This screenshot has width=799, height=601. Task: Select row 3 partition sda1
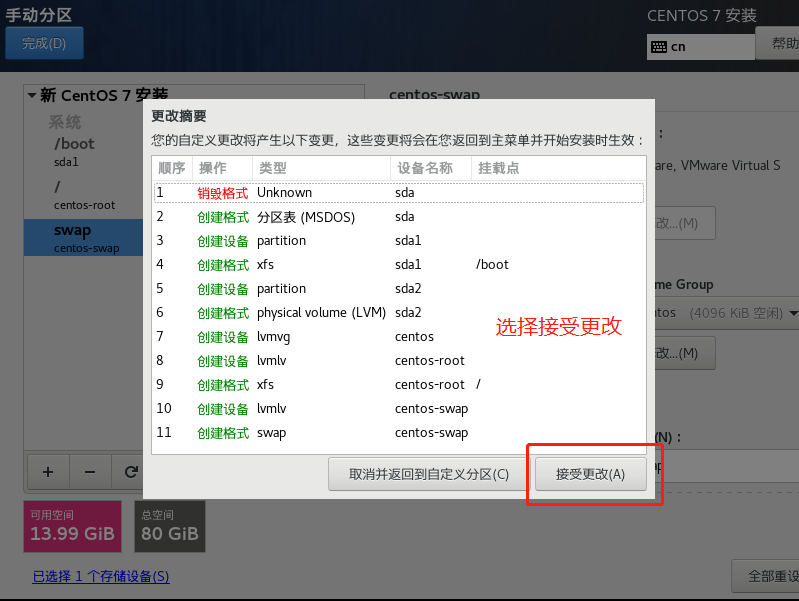click(x=399, y=241)
